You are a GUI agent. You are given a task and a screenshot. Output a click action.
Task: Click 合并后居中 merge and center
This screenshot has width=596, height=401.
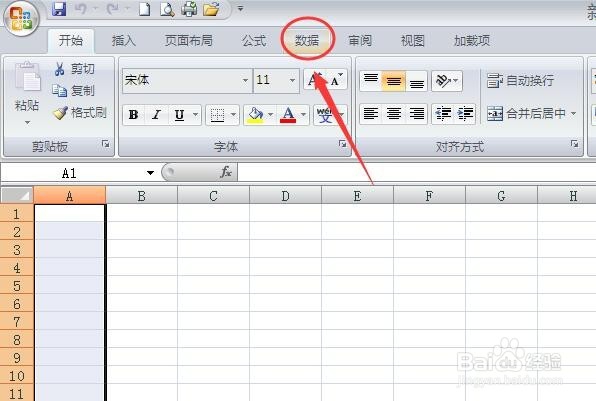tap(526, 114)
